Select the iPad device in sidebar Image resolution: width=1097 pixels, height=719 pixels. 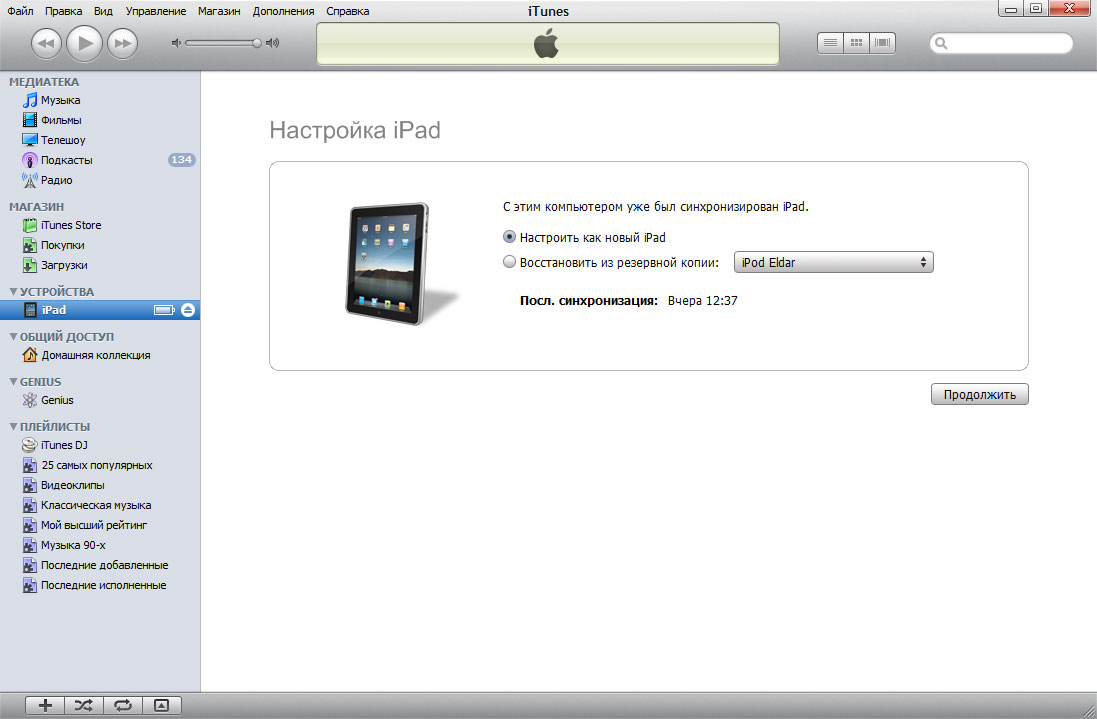pos(100,310)
